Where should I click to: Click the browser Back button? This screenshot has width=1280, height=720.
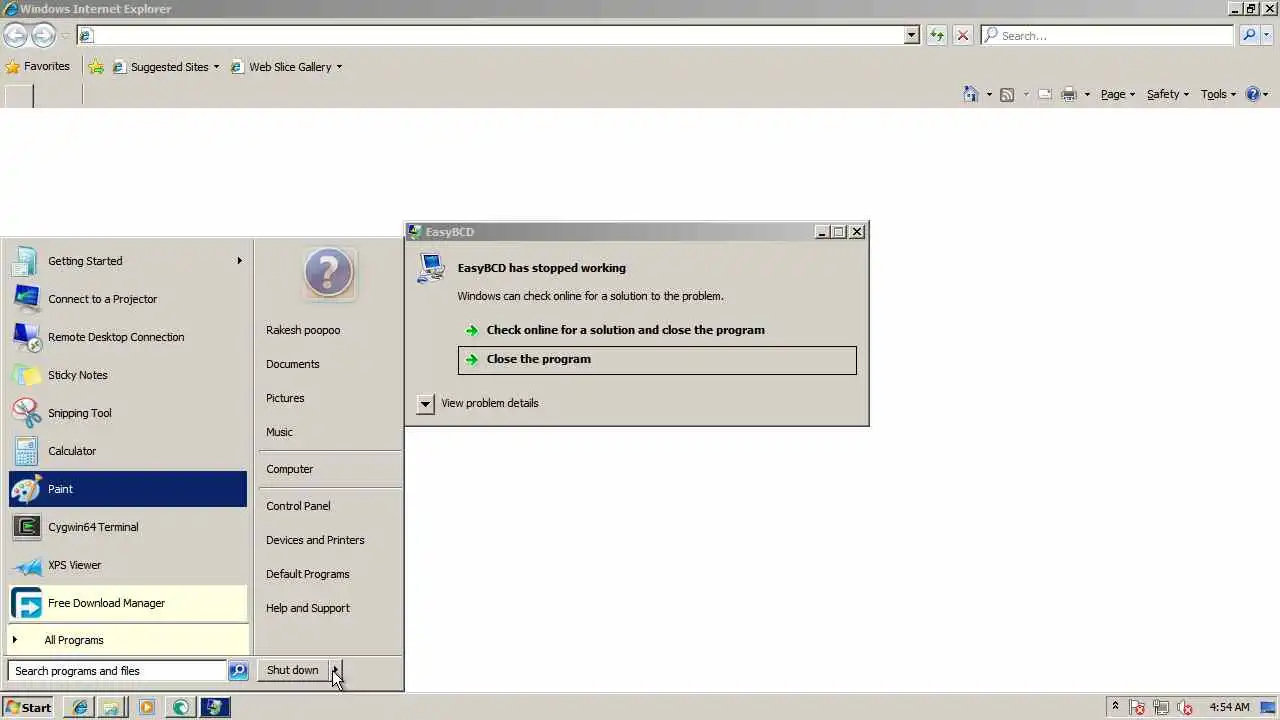[x=15, y=35]
